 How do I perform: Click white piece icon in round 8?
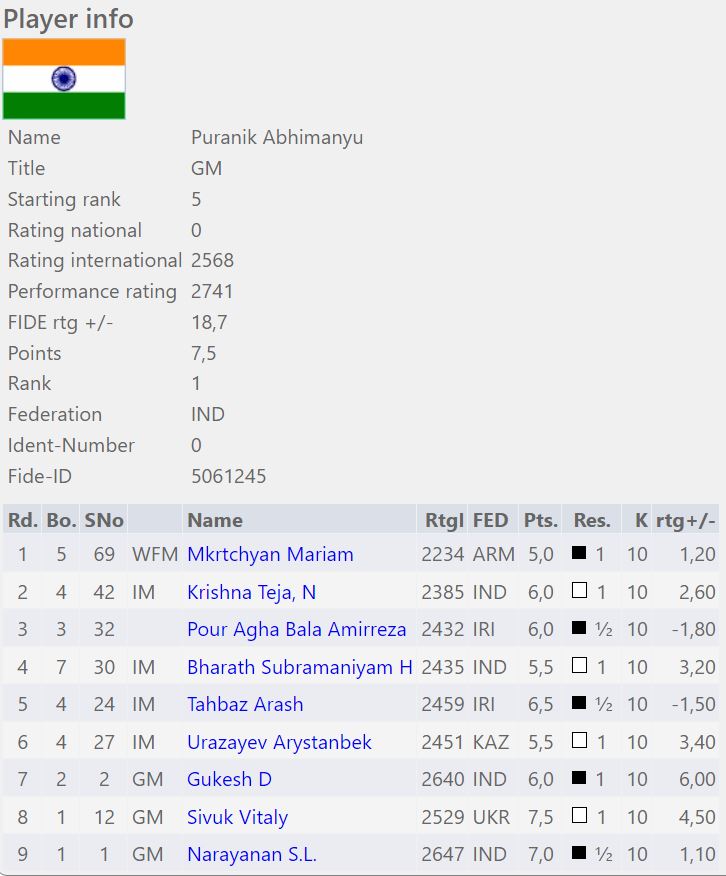[579, 816]
